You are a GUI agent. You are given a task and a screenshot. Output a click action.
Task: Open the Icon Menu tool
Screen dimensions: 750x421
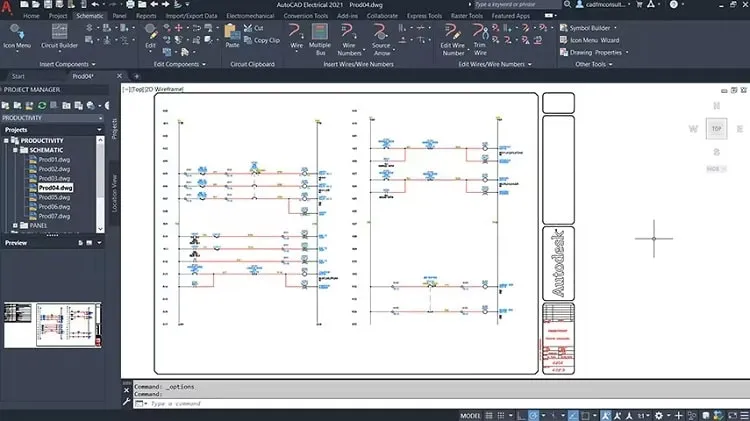coord(17,36)
